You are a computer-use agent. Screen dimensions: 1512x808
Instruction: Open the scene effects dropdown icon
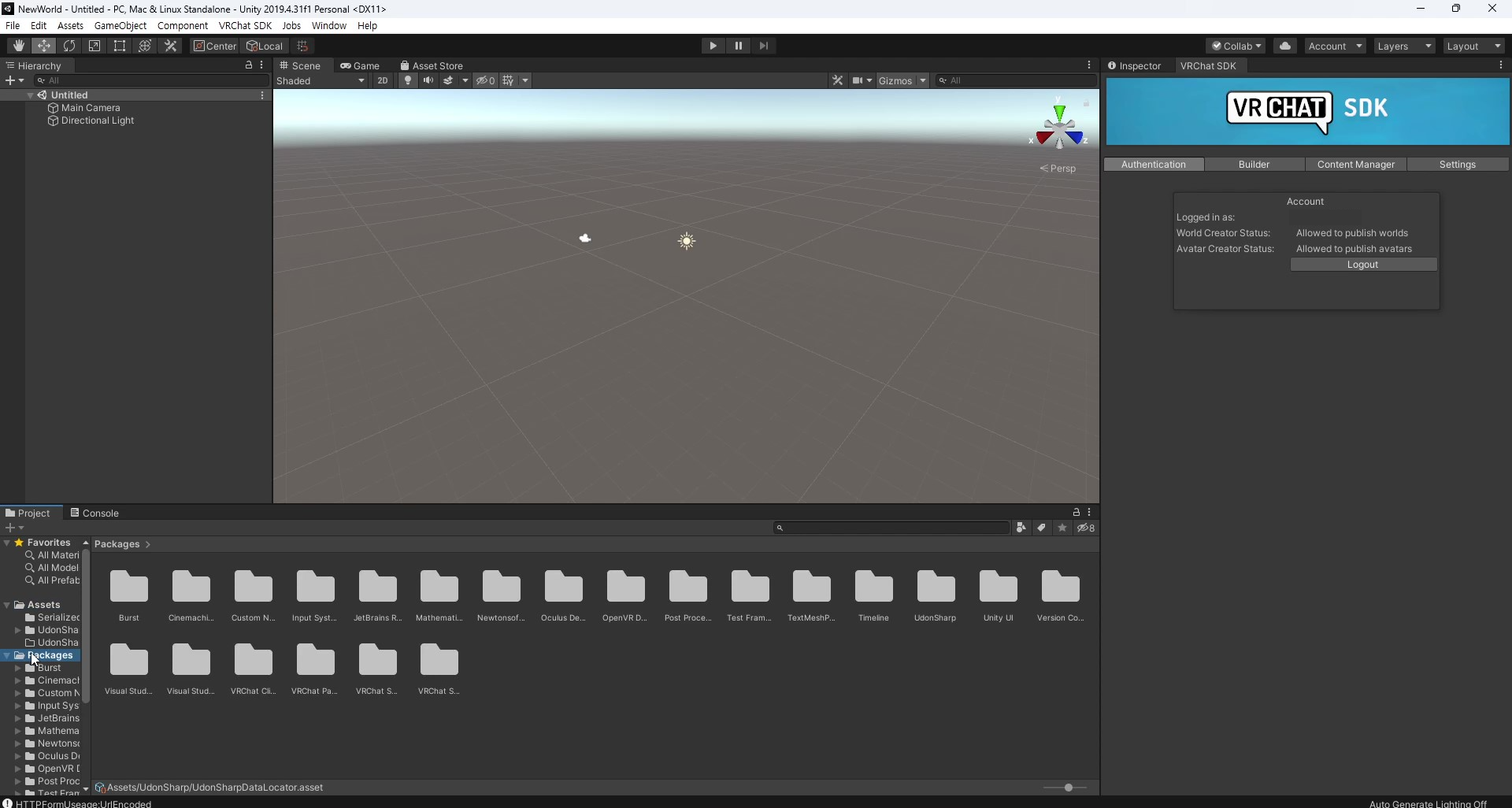465,80
